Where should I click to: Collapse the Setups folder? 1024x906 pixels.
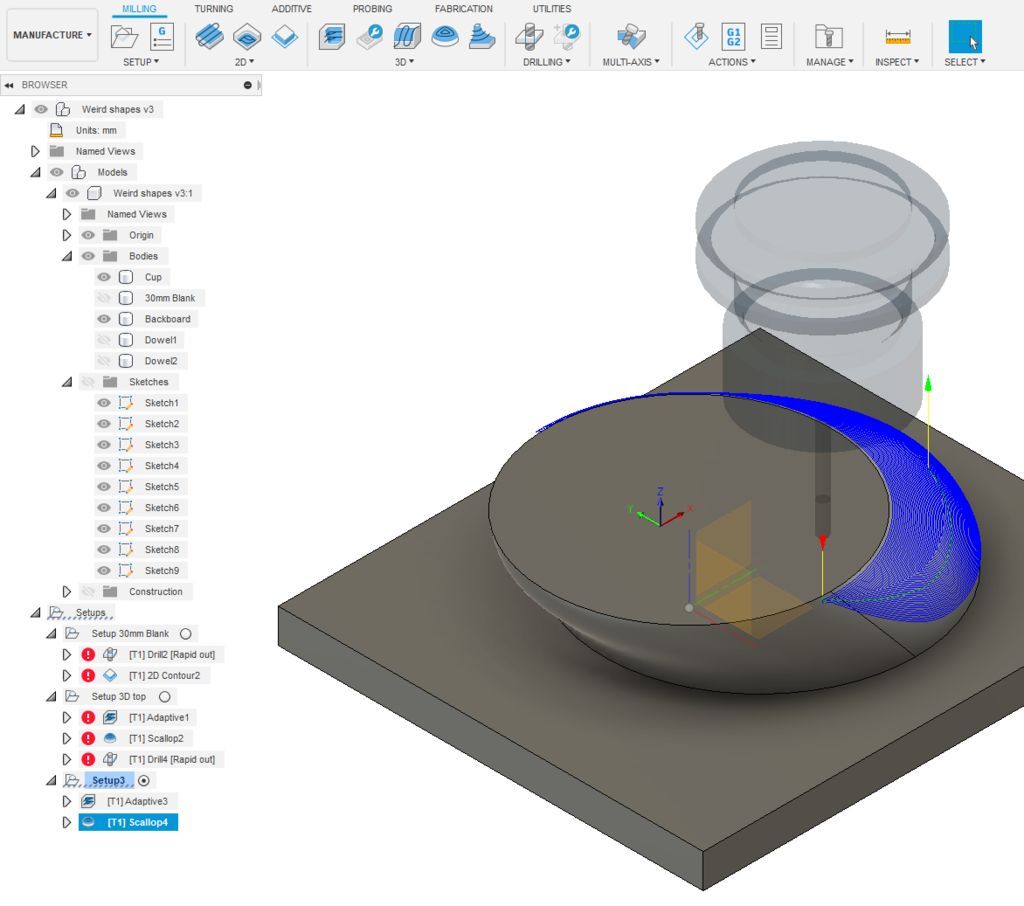click(x=35, y=612)
